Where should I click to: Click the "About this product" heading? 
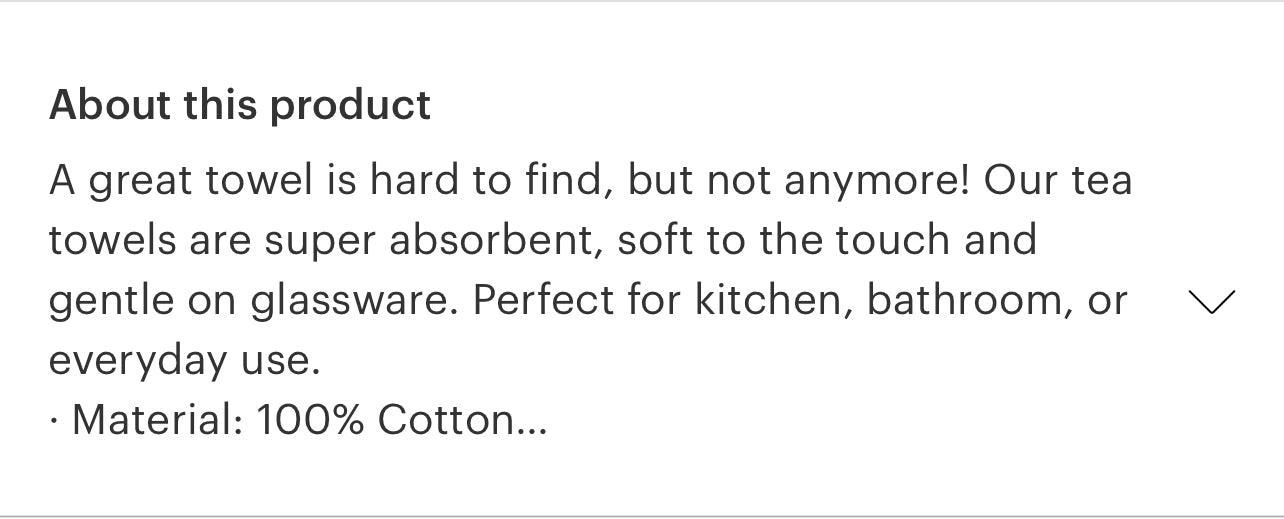240,105
